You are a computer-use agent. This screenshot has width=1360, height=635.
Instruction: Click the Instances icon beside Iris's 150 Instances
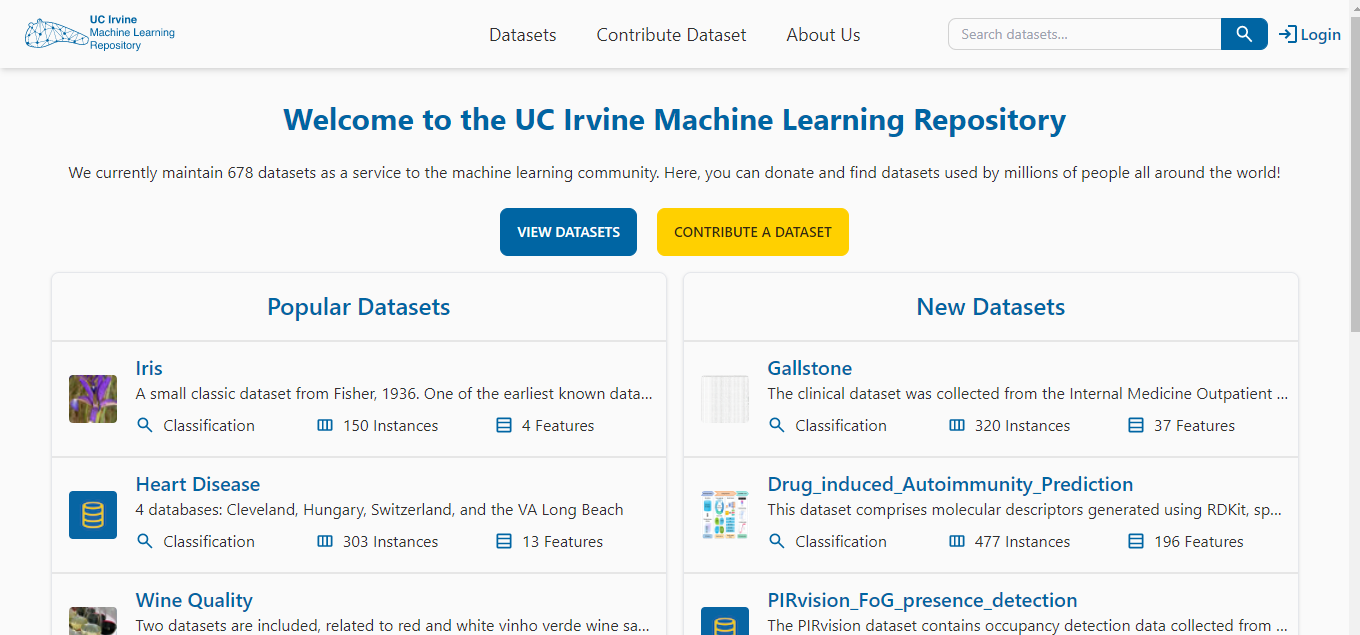[x=324, y=425]
